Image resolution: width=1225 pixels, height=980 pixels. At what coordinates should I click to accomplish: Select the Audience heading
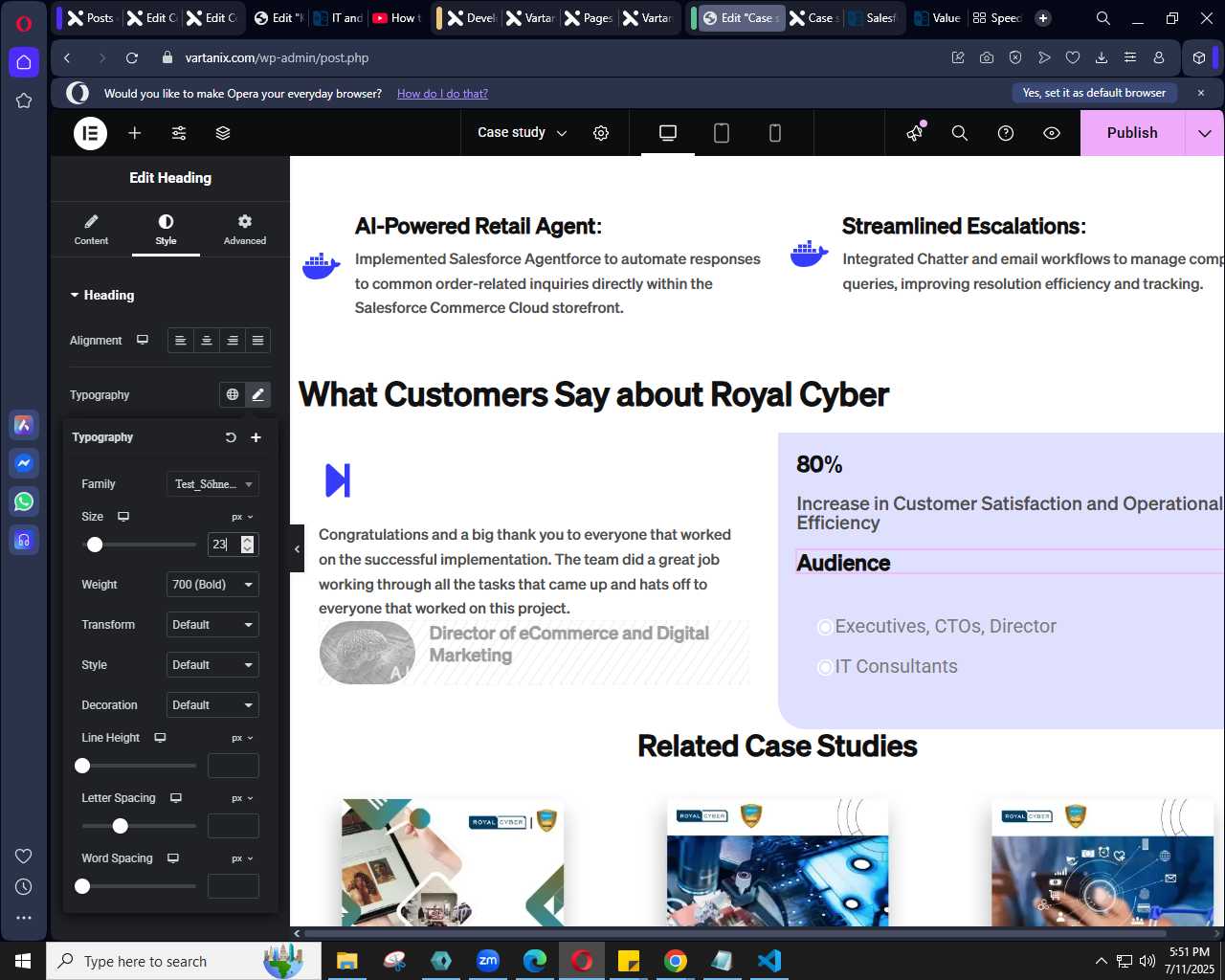(843, 563)
